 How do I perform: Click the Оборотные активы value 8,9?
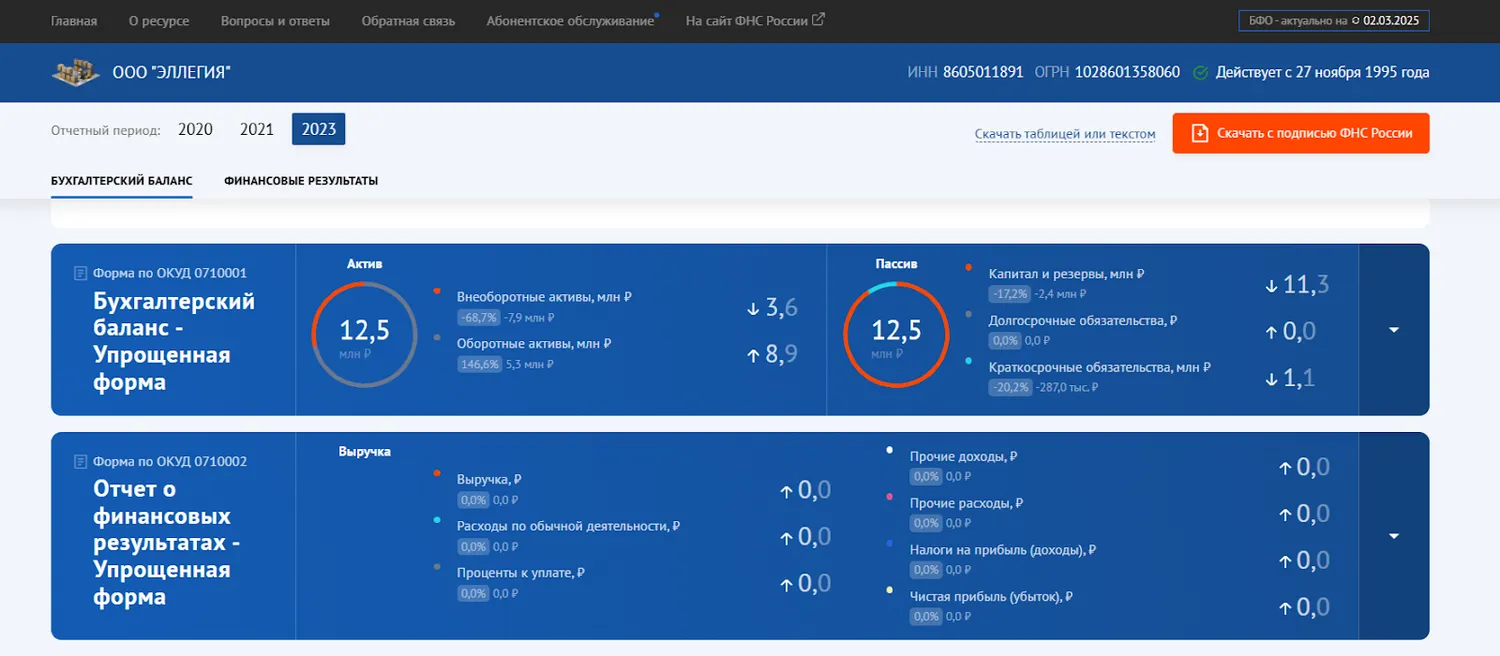pyautogui.click(x=782, y=353)
